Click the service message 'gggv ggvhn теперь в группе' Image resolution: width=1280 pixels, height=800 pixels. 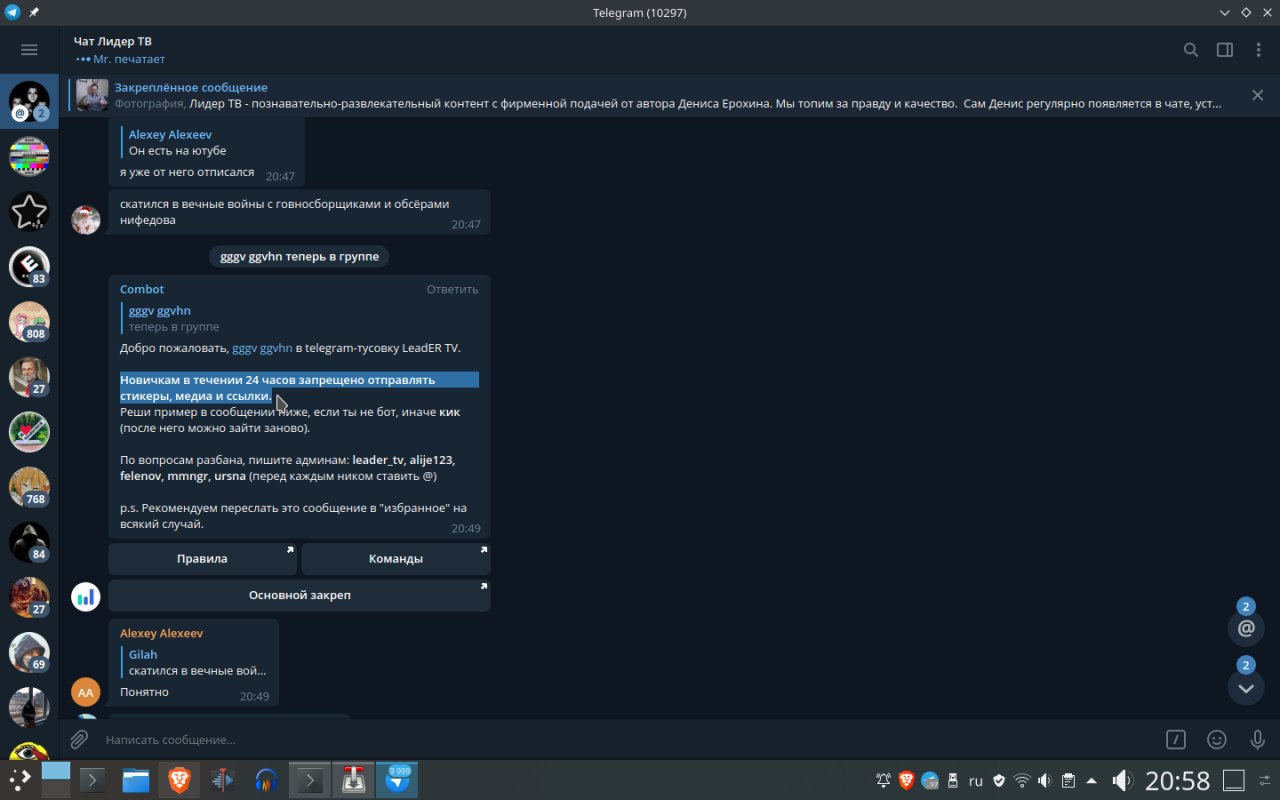[x=300, y=257]
